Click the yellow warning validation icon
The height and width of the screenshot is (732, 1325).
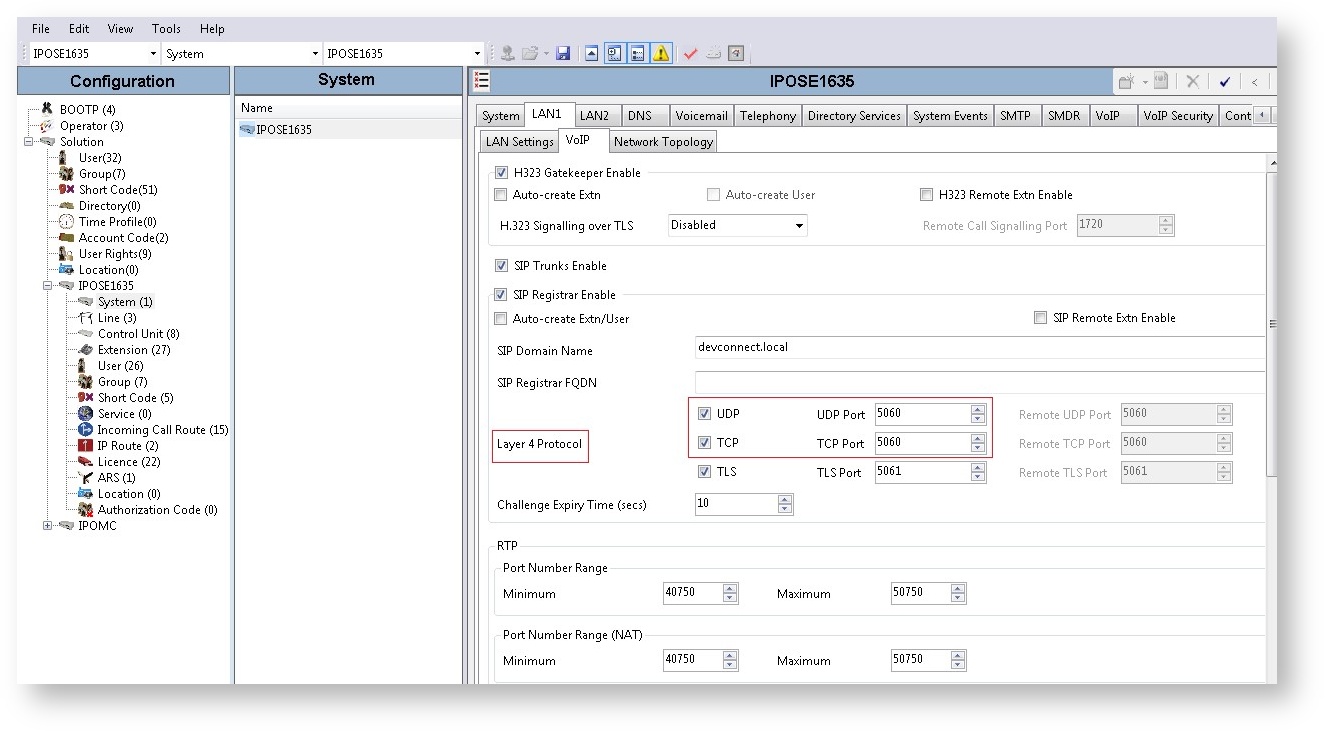[x=661, y=53]
